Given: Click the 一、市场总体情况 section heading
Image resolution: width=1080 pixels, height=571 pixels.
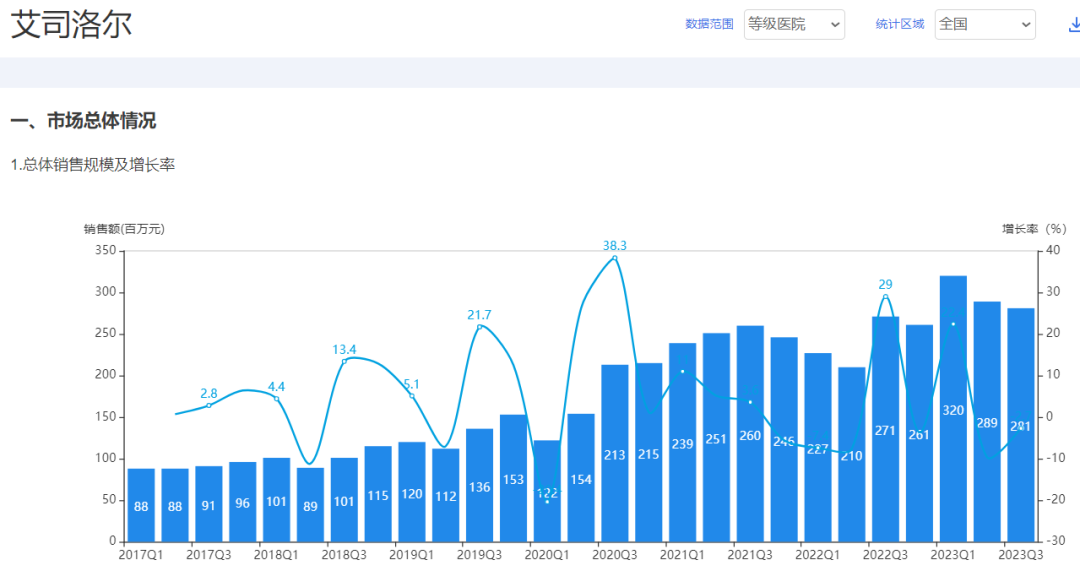Looking at the screenshot, I should tap(83, 121).
